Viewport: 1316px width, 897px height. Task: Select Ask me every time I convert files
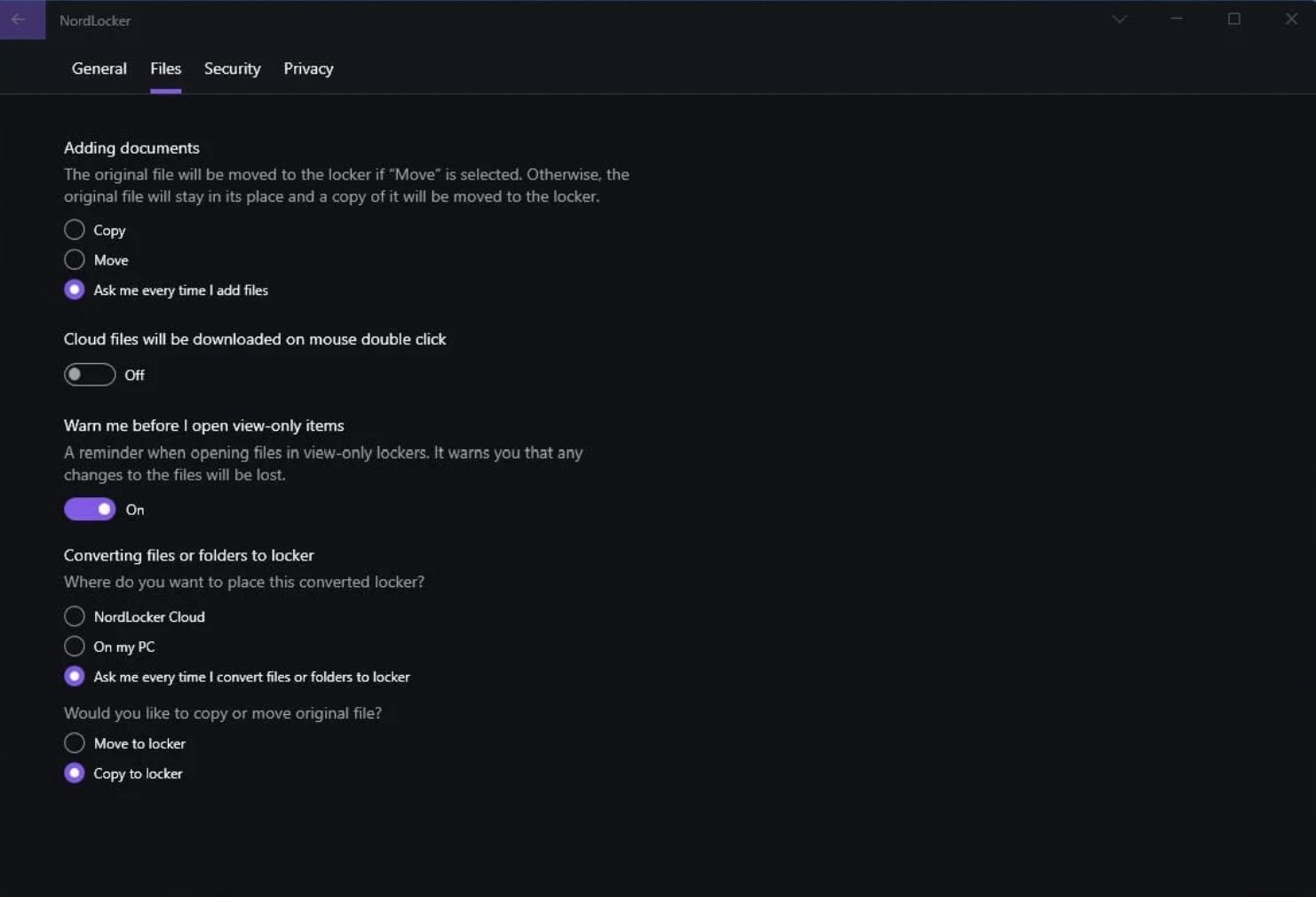click(75, 677)
